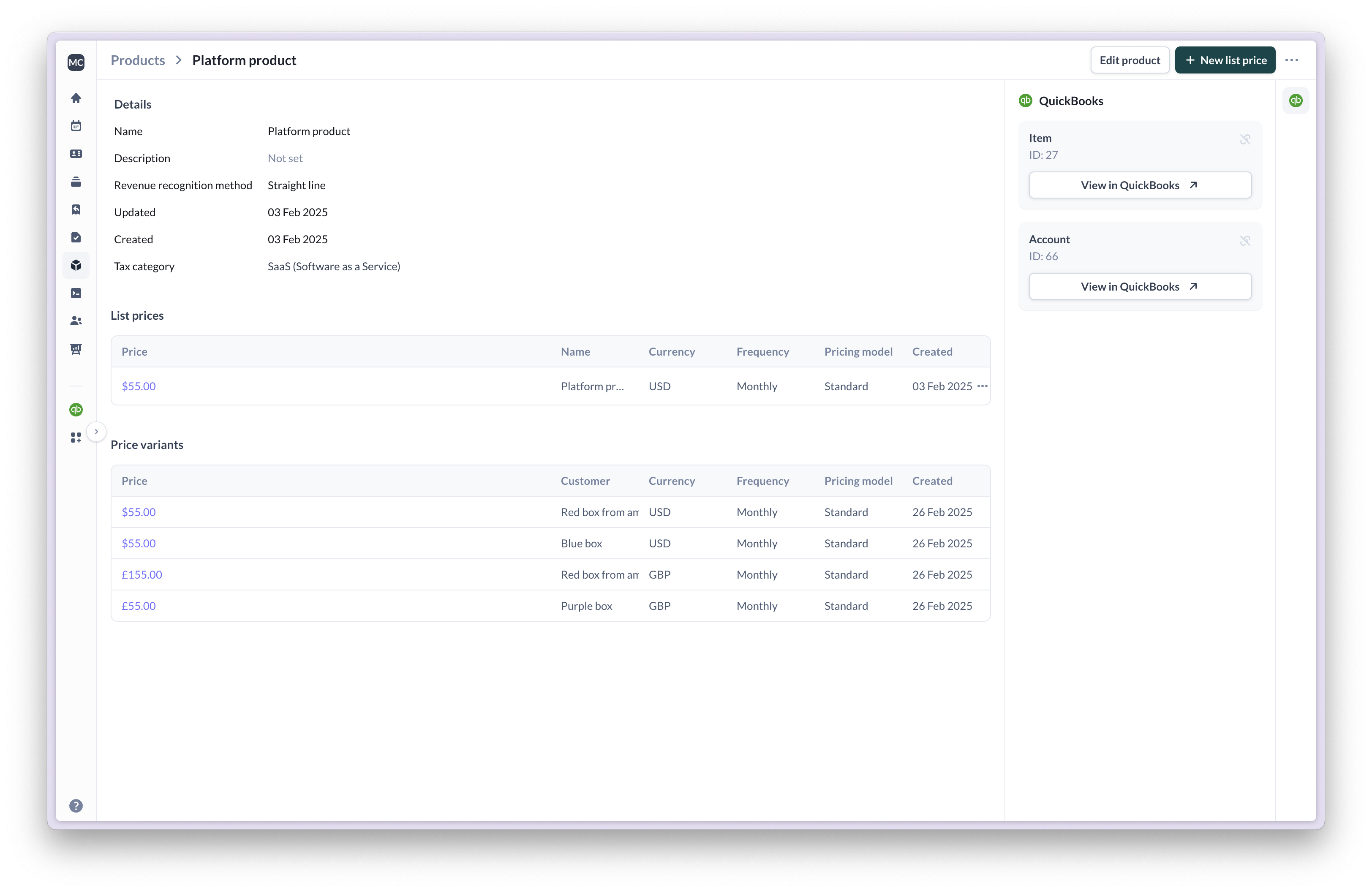Viewport: 1372px width, 892px height.
Task: Click the Edit product button
Action: [1129, 60]
